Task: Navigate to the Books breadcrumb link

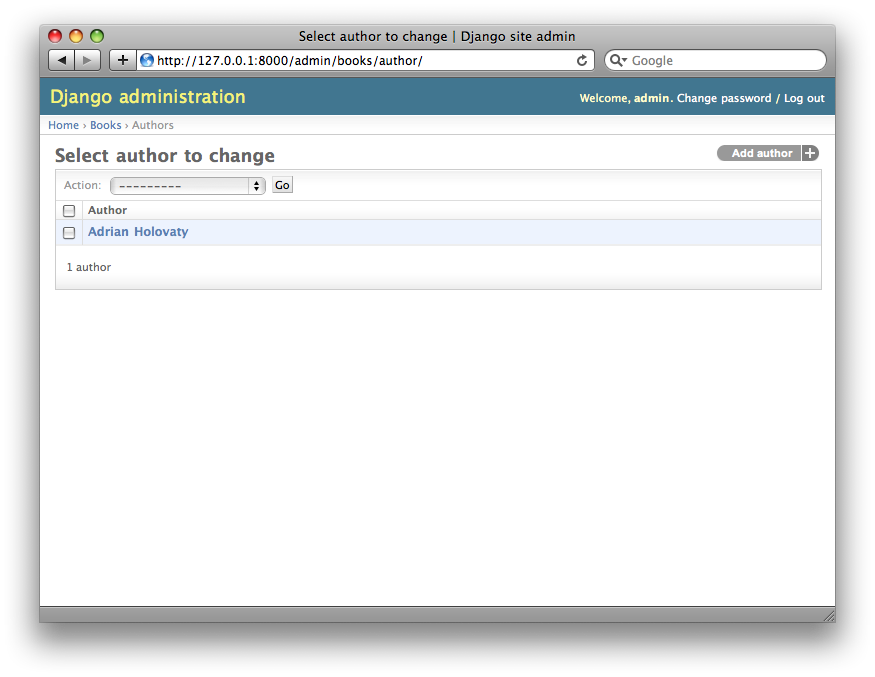Action: point(105,125)
